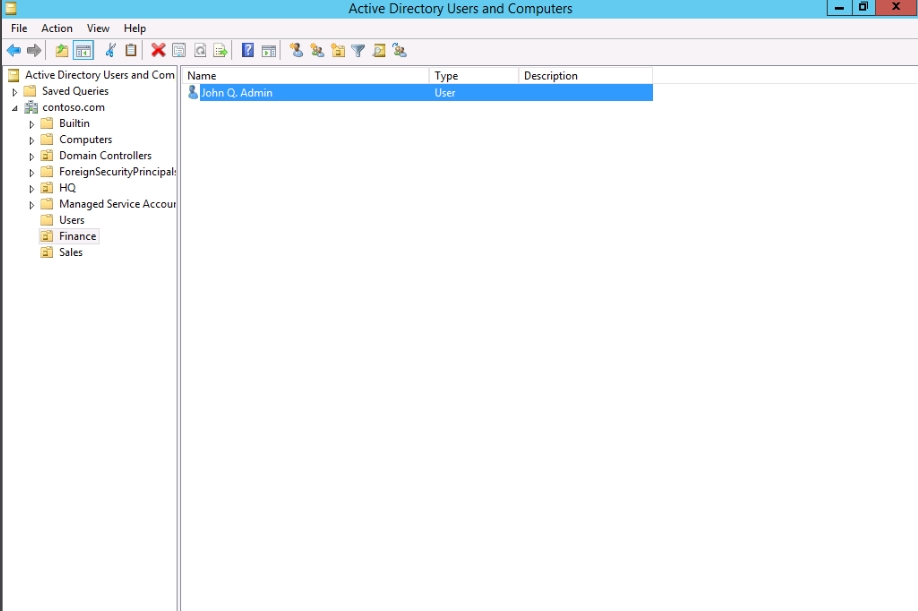Screen dimensions: 918x611
Task: Select the Sales organizational unit
Action: pyautogui.click(x=71, y=252)
